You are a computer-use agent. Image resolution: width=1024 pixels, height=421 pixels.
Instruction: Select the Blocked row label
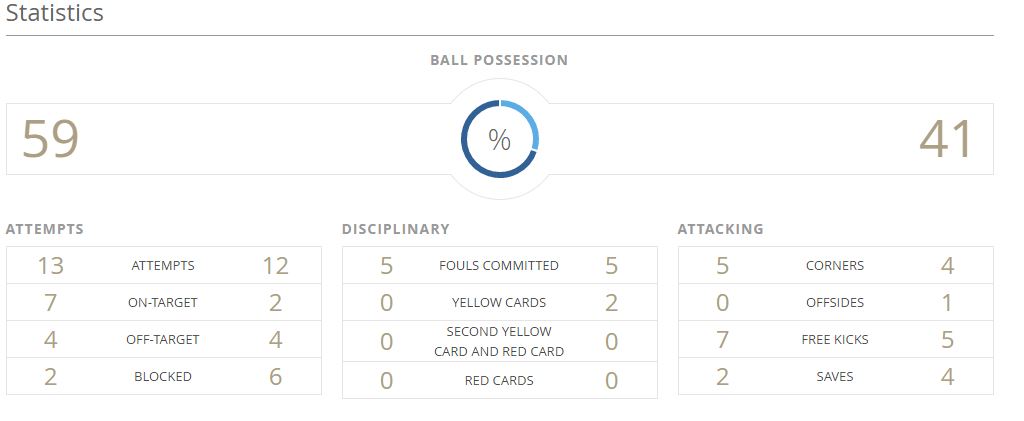(163, 377)
